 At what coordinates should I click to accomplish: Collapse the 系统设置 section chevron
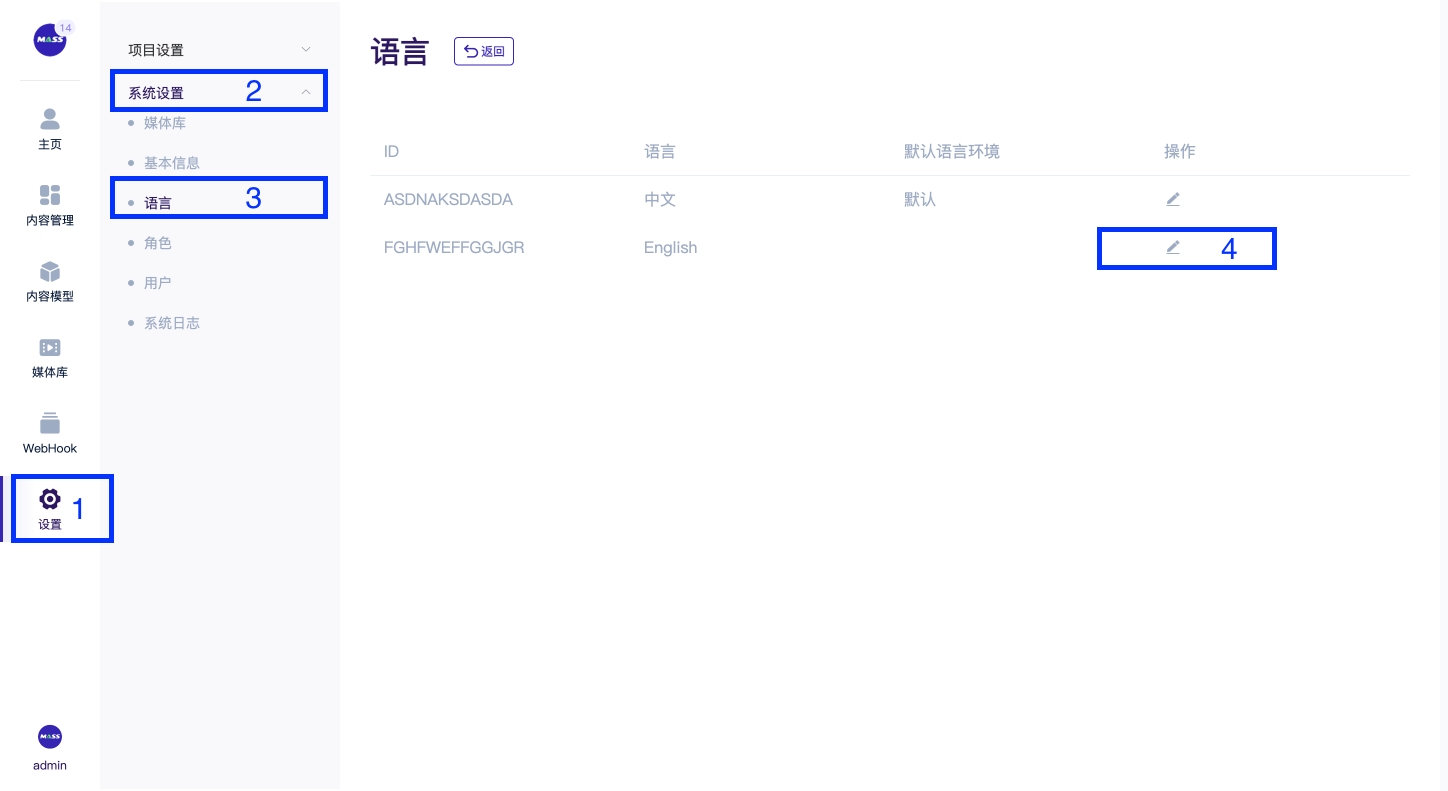coord(306,92)
